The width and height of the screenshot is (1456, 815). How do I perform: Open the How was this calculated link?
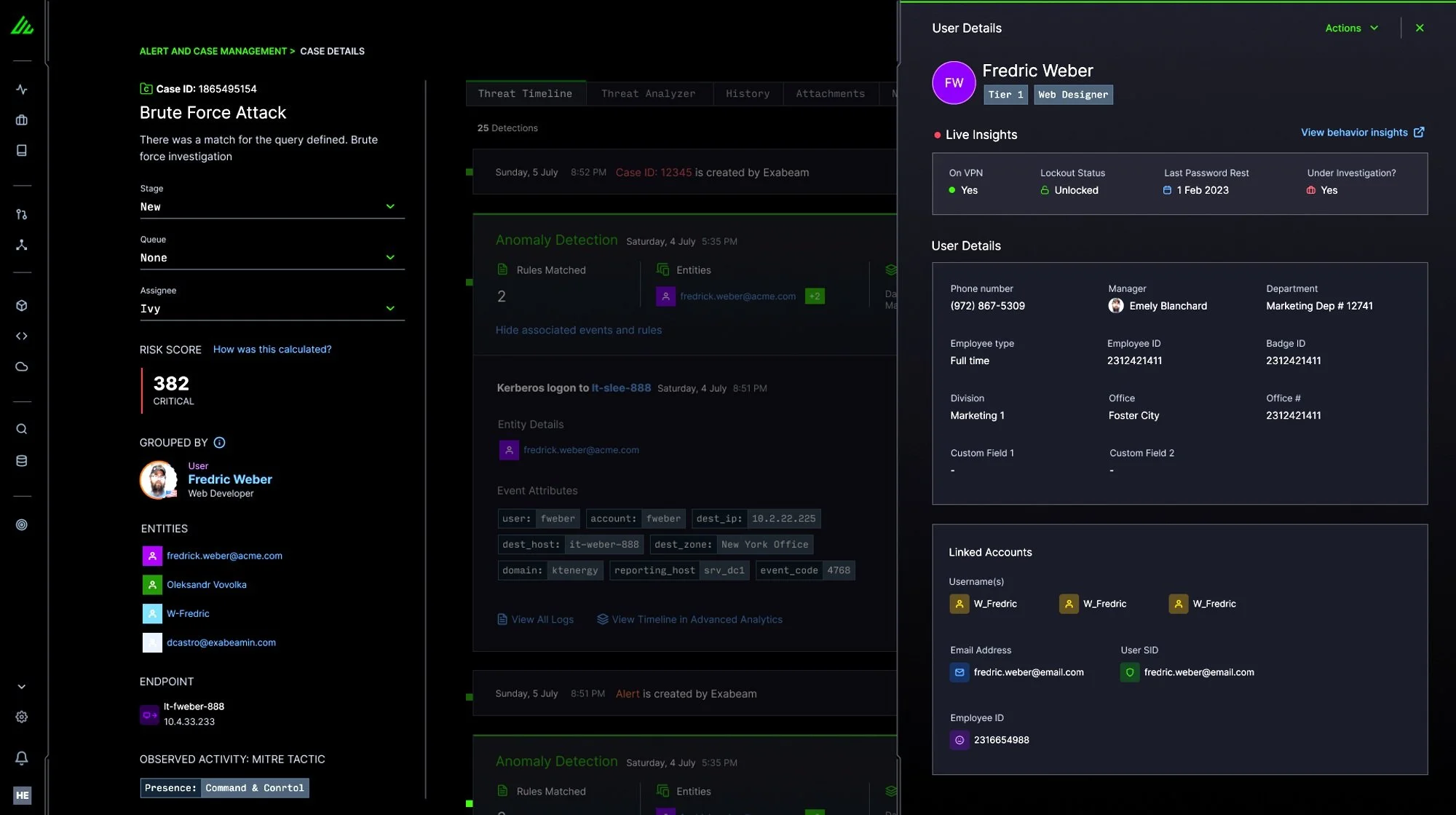[272, 349]
